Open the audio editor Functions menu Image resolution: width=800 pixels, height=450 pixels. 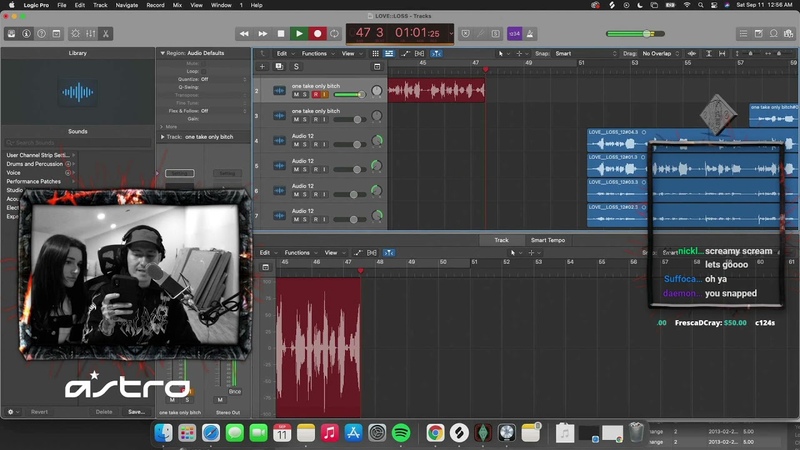pos(300,253)
